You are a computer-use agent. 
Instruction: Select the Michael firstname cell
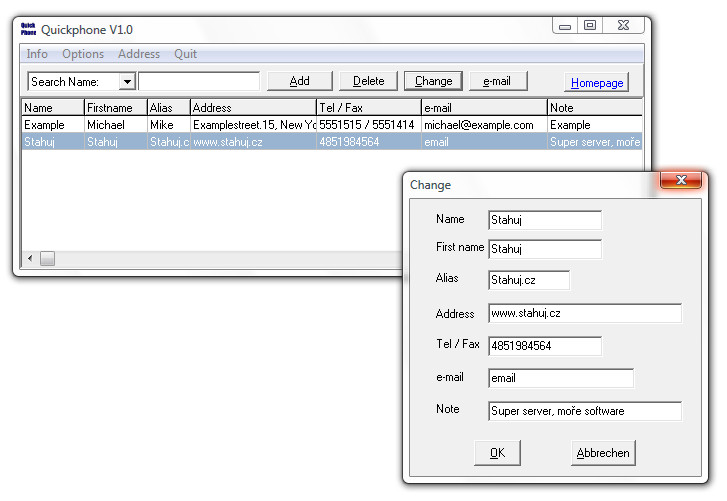point(115,125)
